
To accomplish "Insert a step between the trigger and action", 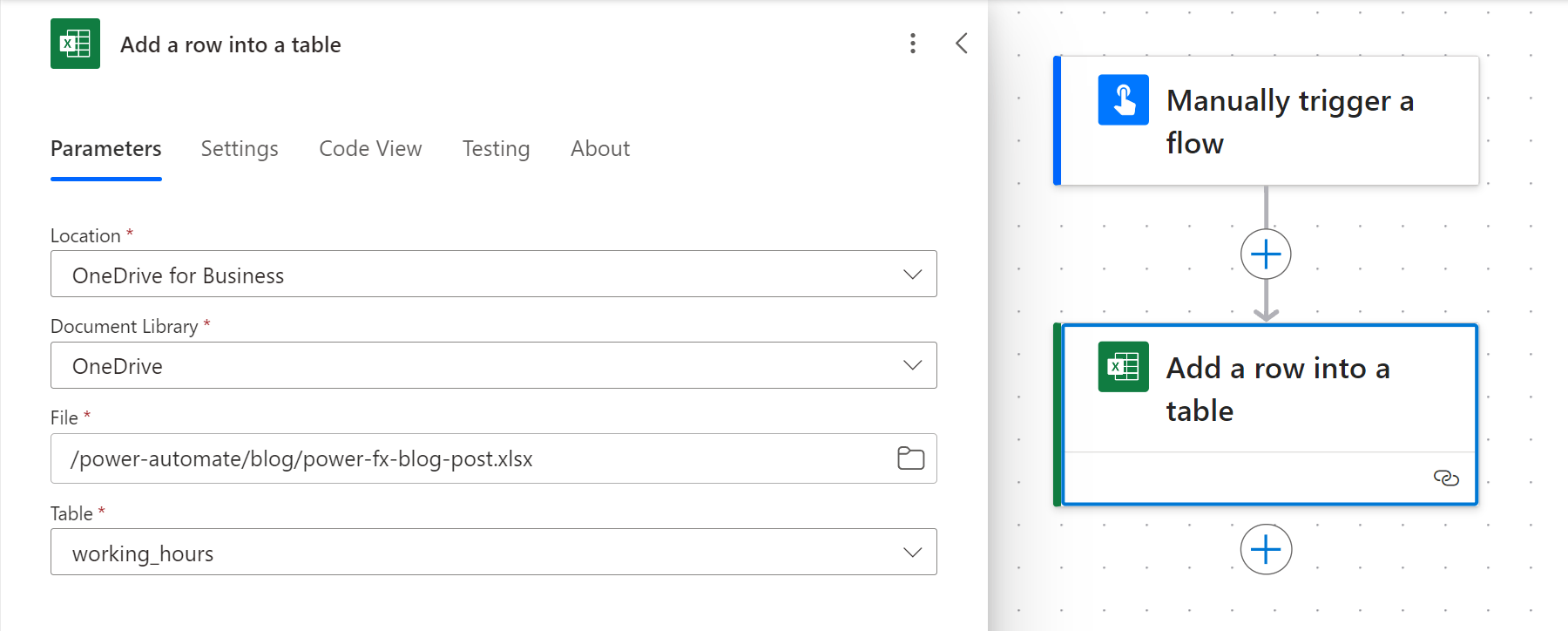I will pyautogui.click(x=1265, y=254).
